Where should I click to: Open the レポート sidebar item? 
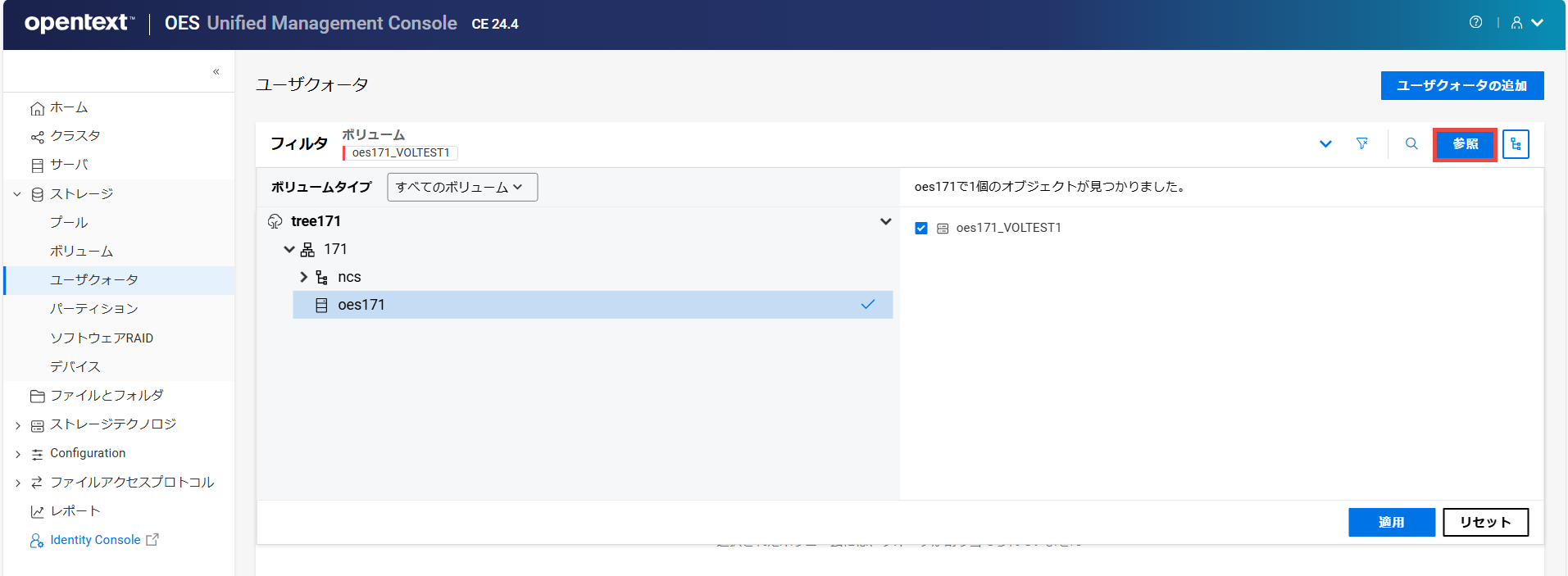coord(75,511)
